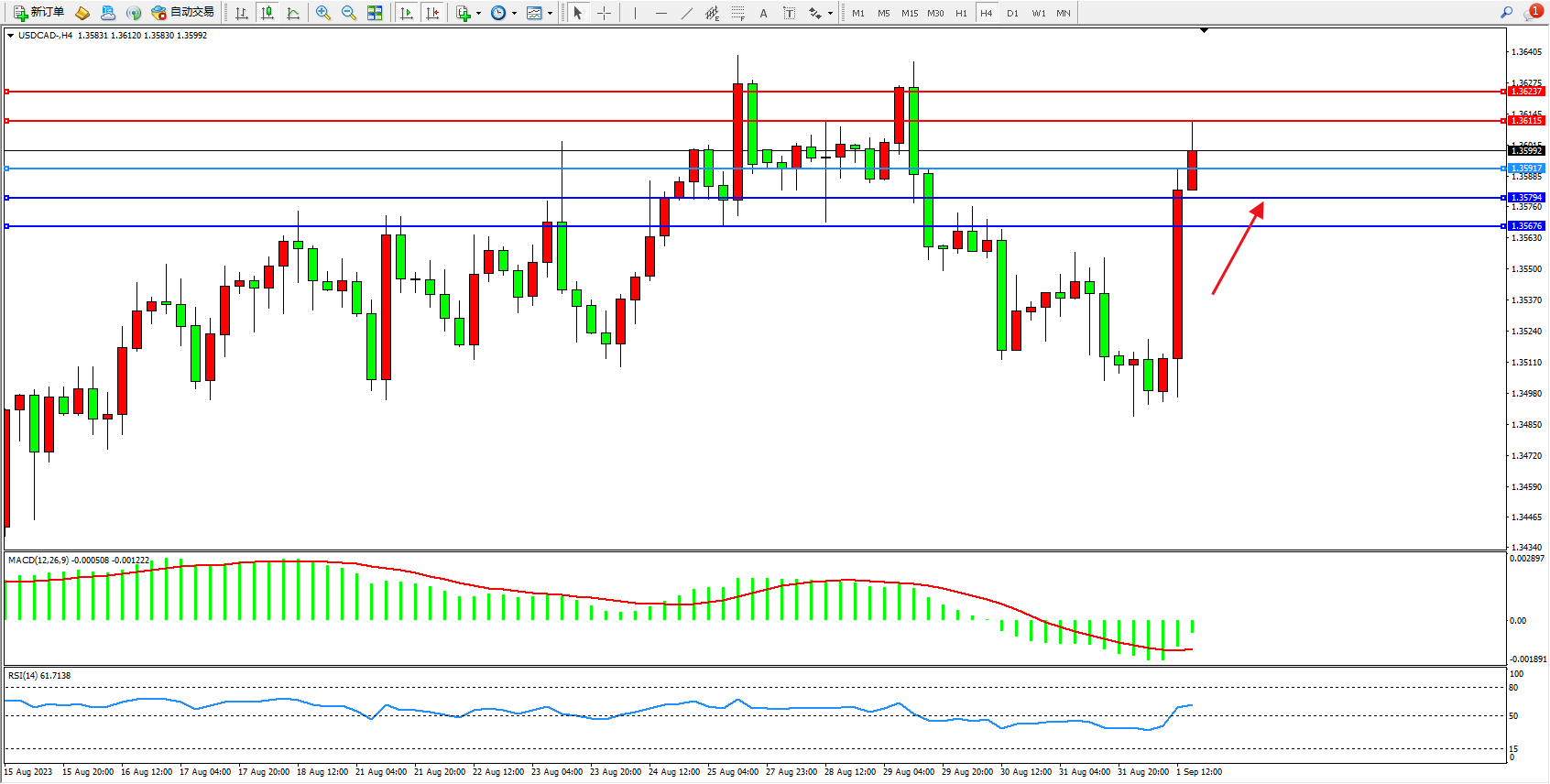The width and height of the screenshot is (1550, 784).
Task: Click the zoom in magnifier icon
Action: tap(323, 13)
